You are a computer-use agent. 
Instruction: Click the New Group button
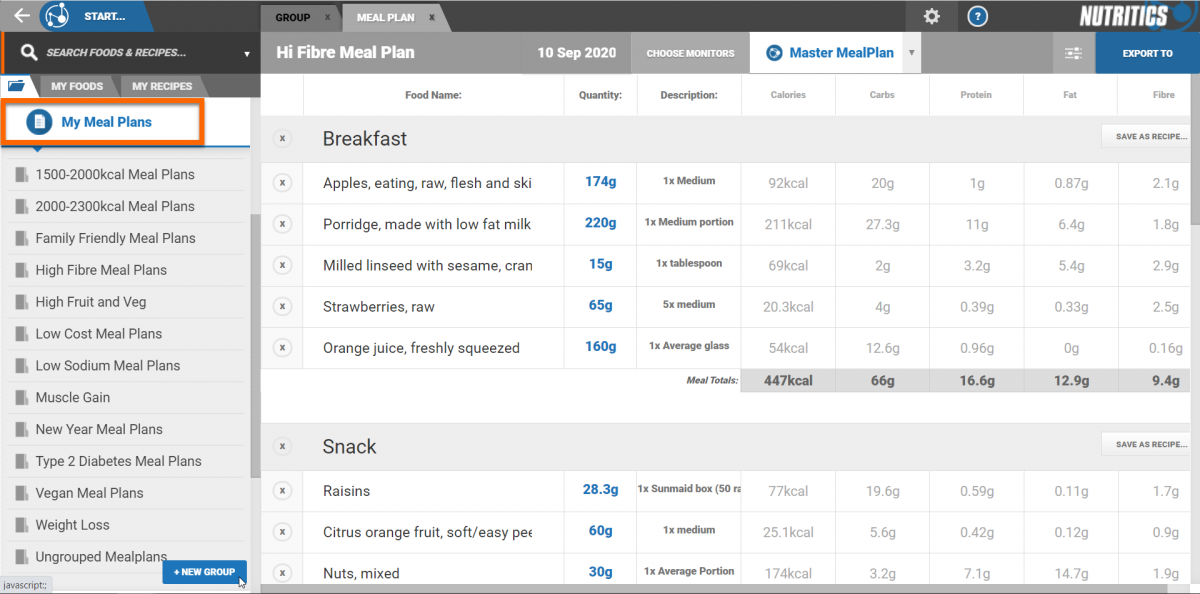tap(204, 572)
